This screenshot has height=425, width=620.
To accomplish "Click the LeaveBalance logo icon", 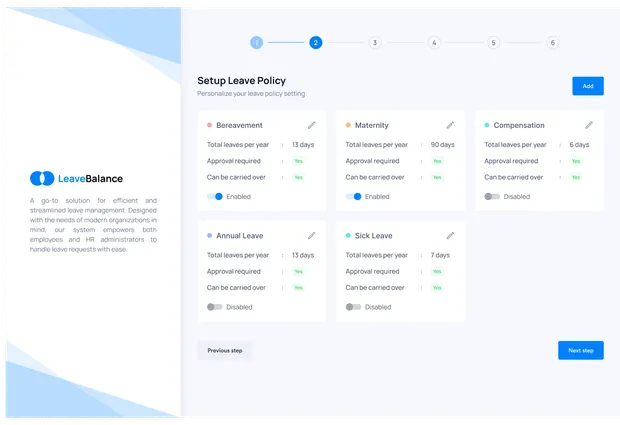I will click(x=42, y=179).
